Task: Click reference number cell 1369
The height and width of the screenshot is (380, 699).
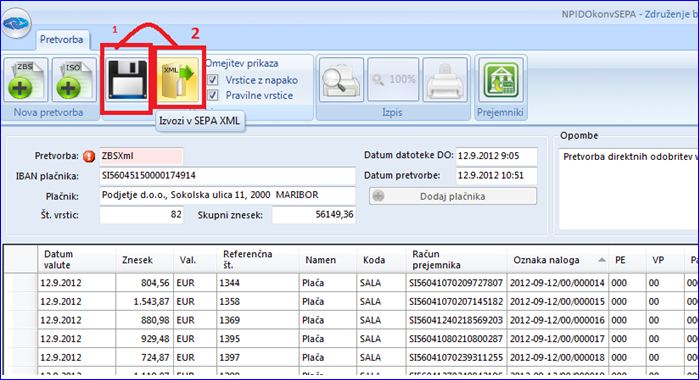Action: click(258, 320)
